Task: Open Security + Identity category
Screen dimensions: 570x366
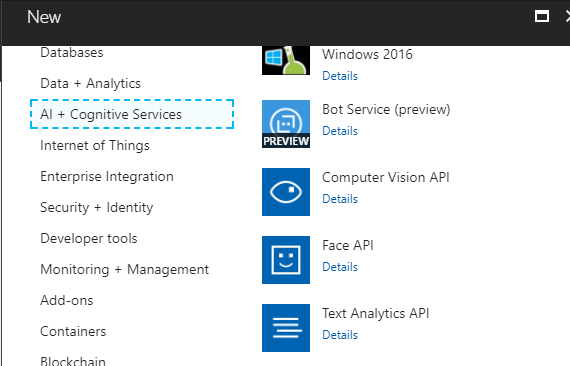Action: click(x=96, y=208)
